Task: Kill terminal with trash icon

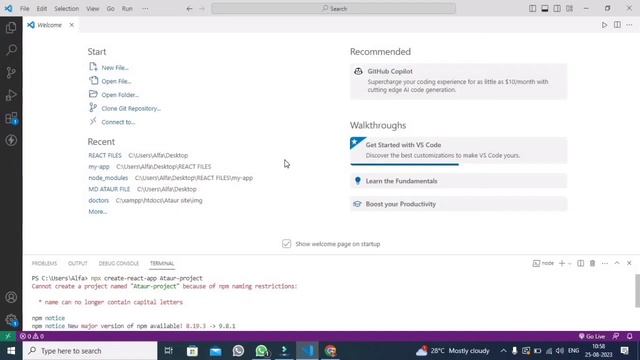Action: pyautogui.click(x=593, y=263)
